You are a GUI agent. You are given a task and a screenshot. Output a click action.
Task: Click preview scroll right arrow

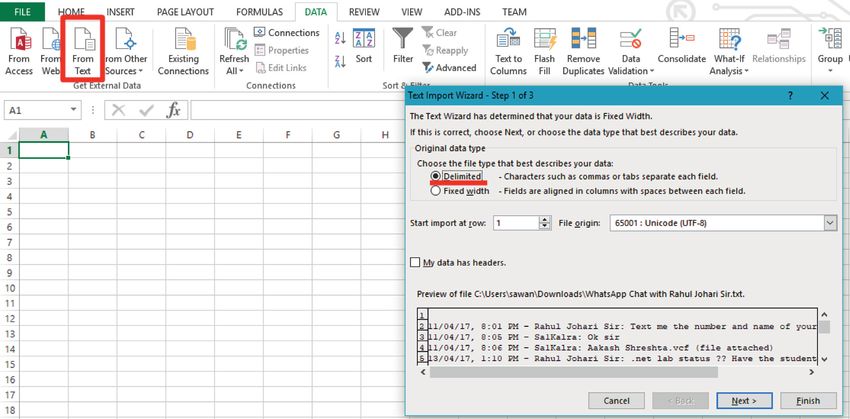(x=811, y=373)
